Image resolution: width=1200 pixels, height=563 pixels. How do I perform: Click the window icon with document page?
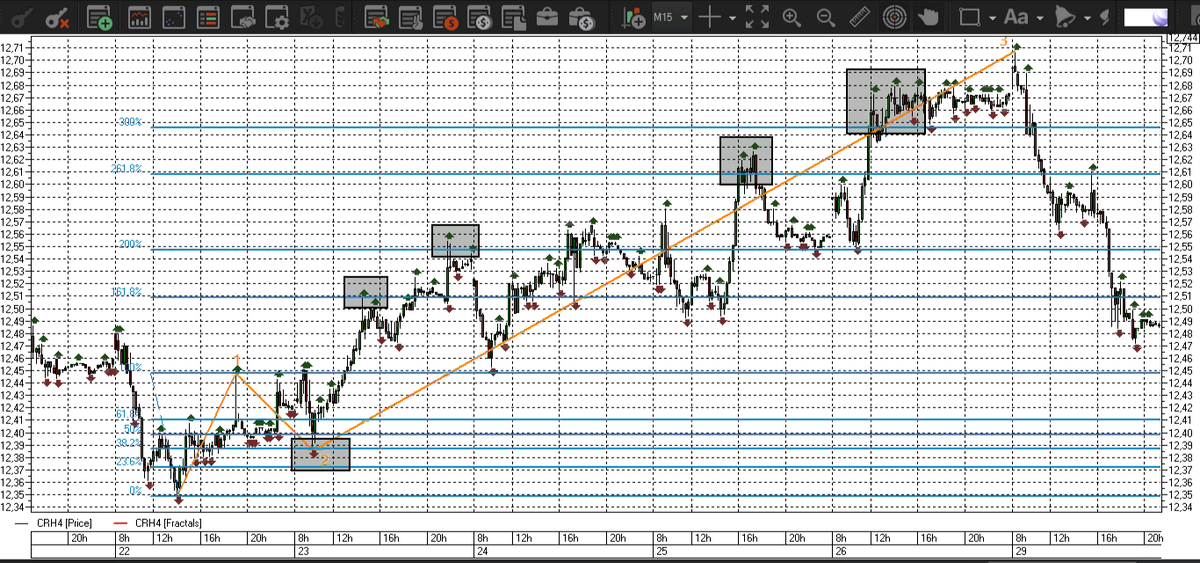514,17
